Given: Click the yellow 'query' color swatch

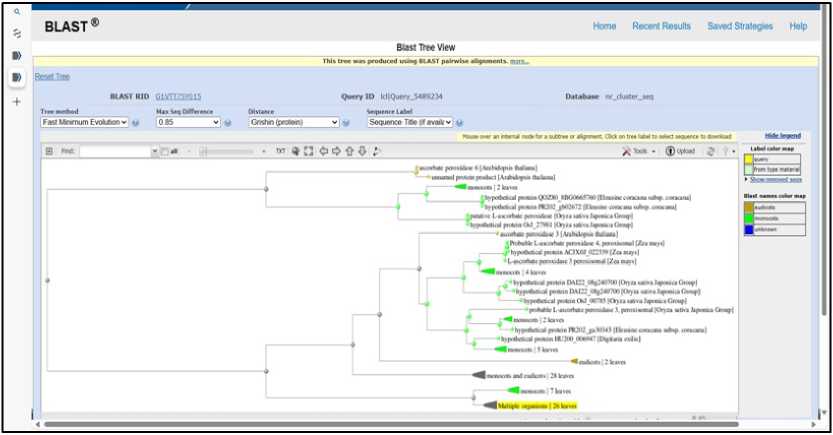Looking at the screenshot, I should 749,159.
